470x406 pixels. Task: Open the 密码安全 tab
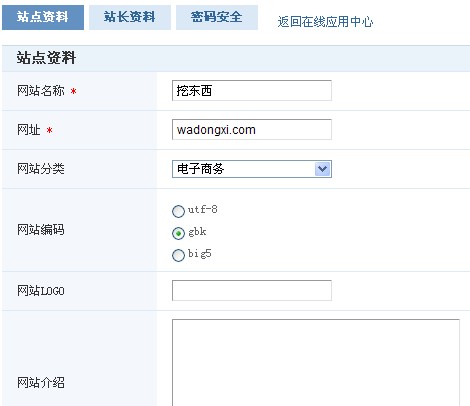coord(217,17)
